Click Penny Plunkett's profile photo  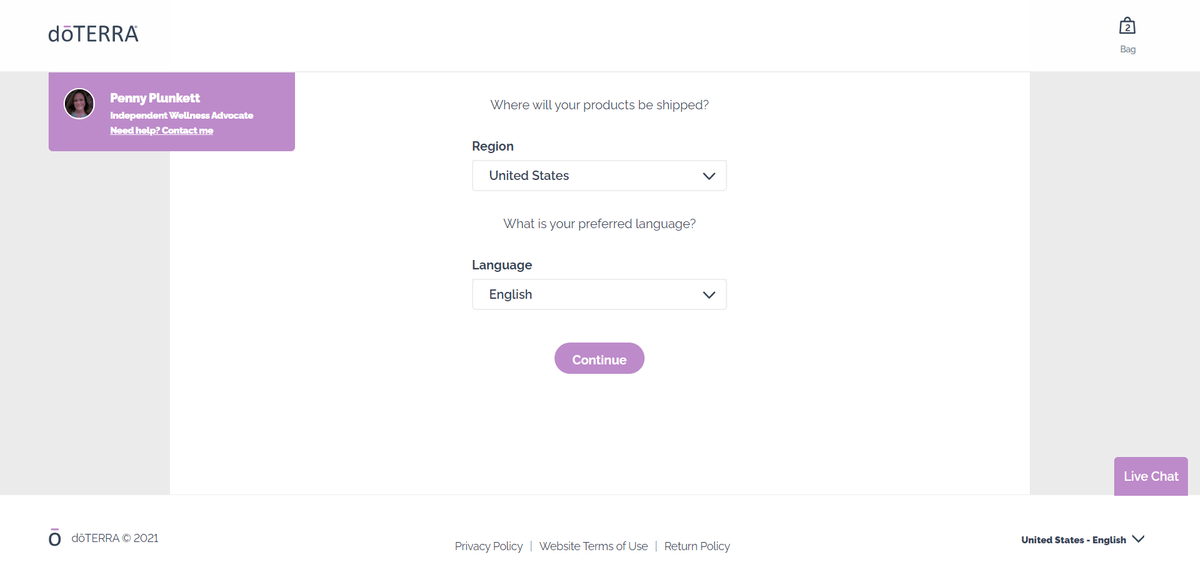[x=79, y=104]
